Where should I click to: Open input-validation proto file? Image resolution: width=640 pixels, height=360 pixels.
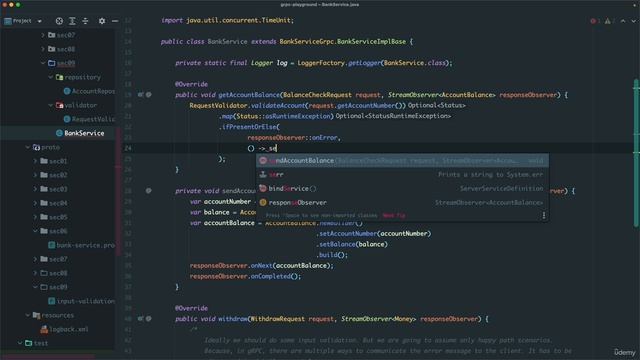point(82,301)
